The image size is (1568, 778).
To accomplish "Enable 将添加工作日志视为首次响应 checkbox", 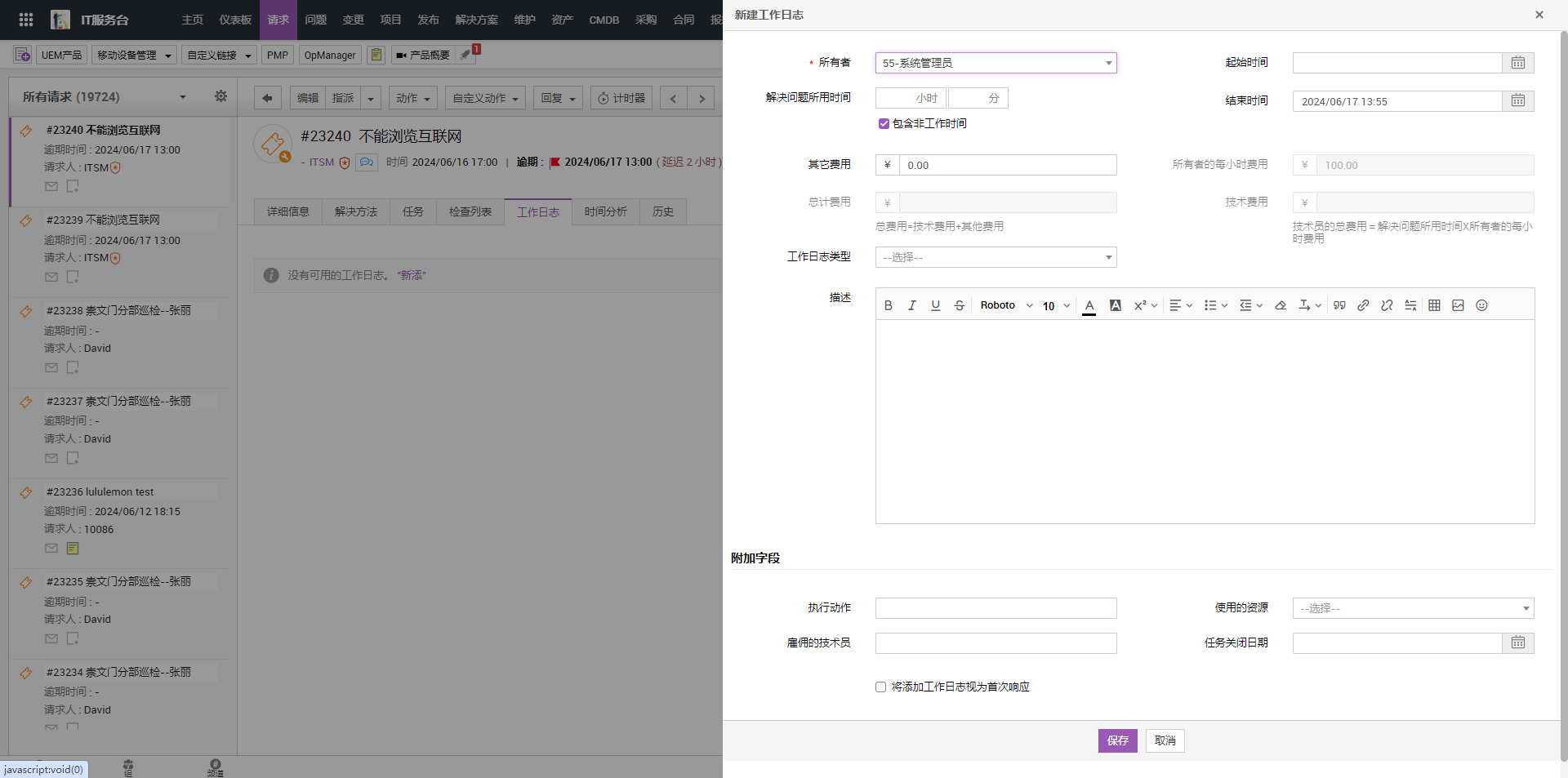I will 880,687.
